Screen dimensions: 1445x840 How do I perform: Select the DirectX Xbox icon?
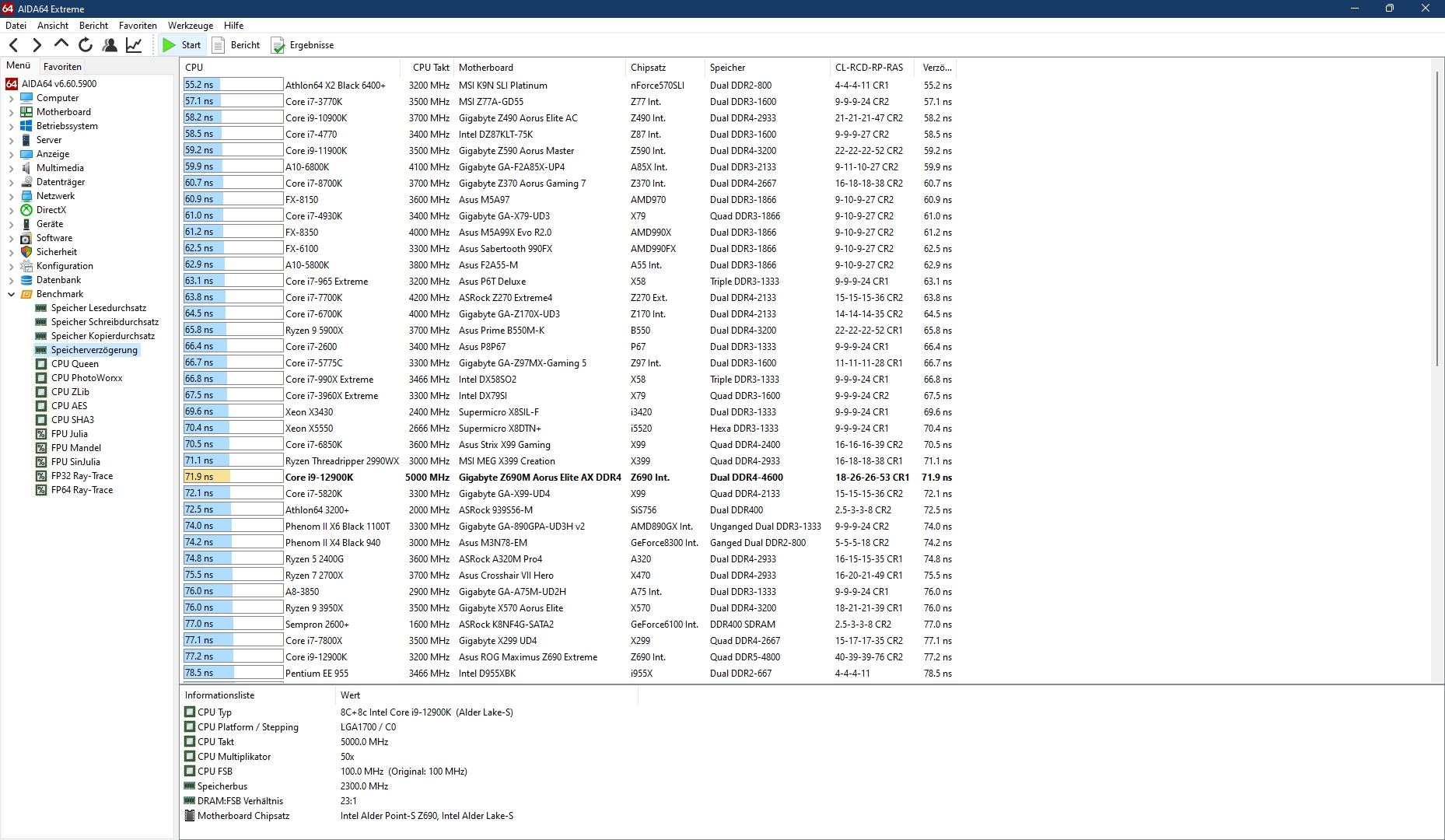[x=26, y=210]
